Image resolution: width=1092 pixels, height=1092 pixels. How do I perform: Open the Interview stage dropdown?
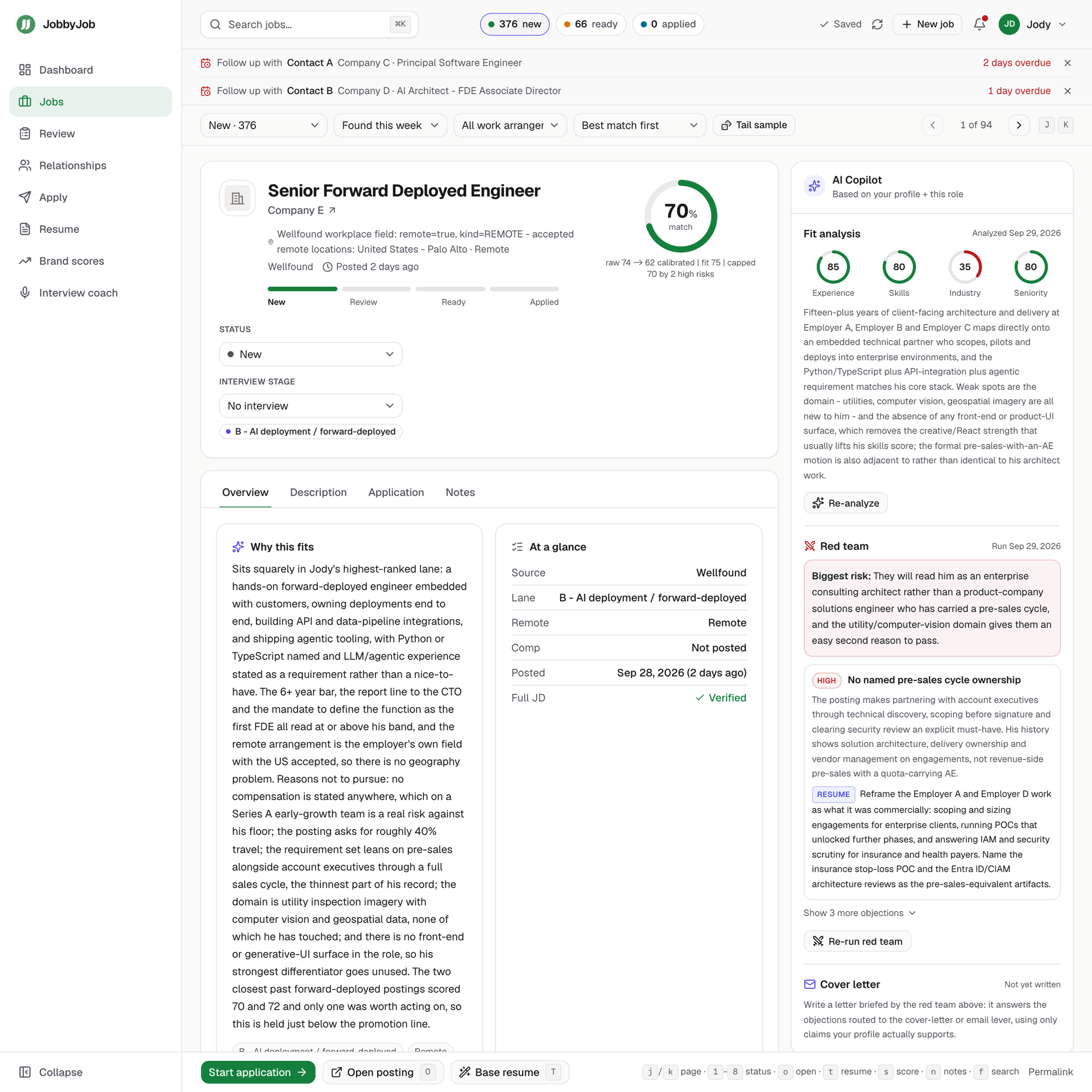click(x=311, y=406)
